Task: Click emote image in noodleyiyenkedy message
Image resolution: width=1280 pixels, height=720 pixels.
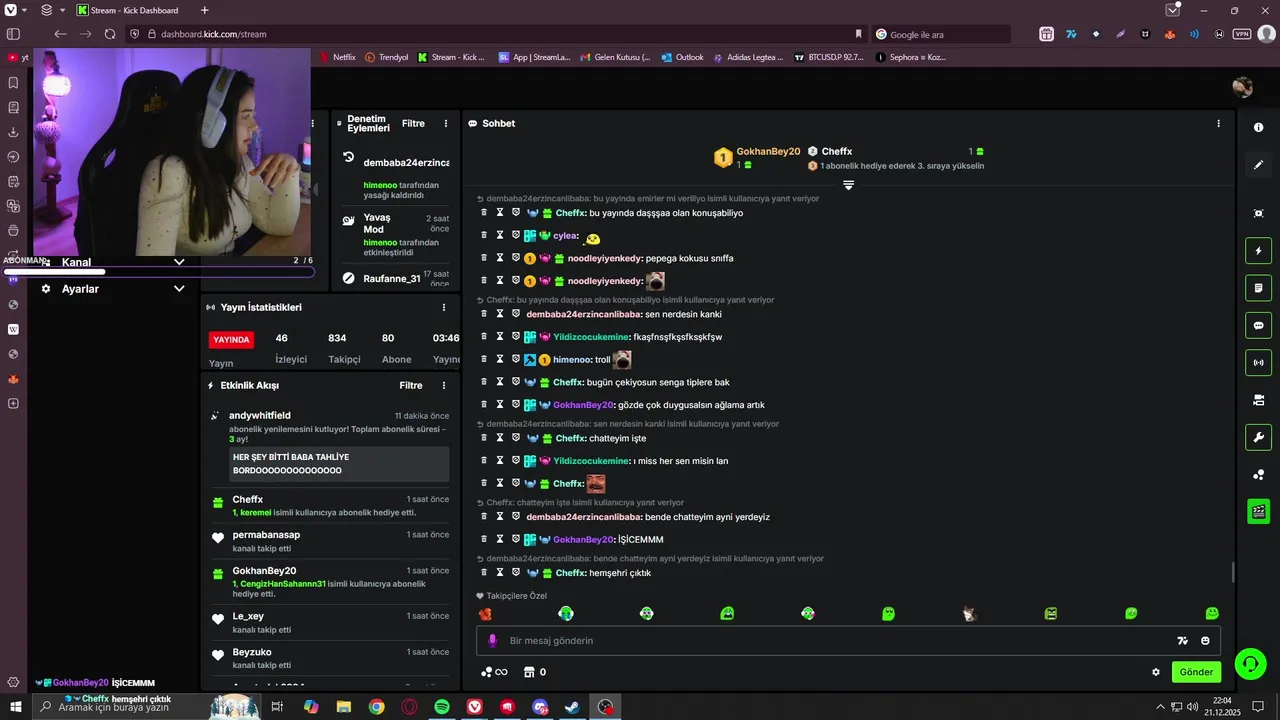Action: click(x=655, y=282)
